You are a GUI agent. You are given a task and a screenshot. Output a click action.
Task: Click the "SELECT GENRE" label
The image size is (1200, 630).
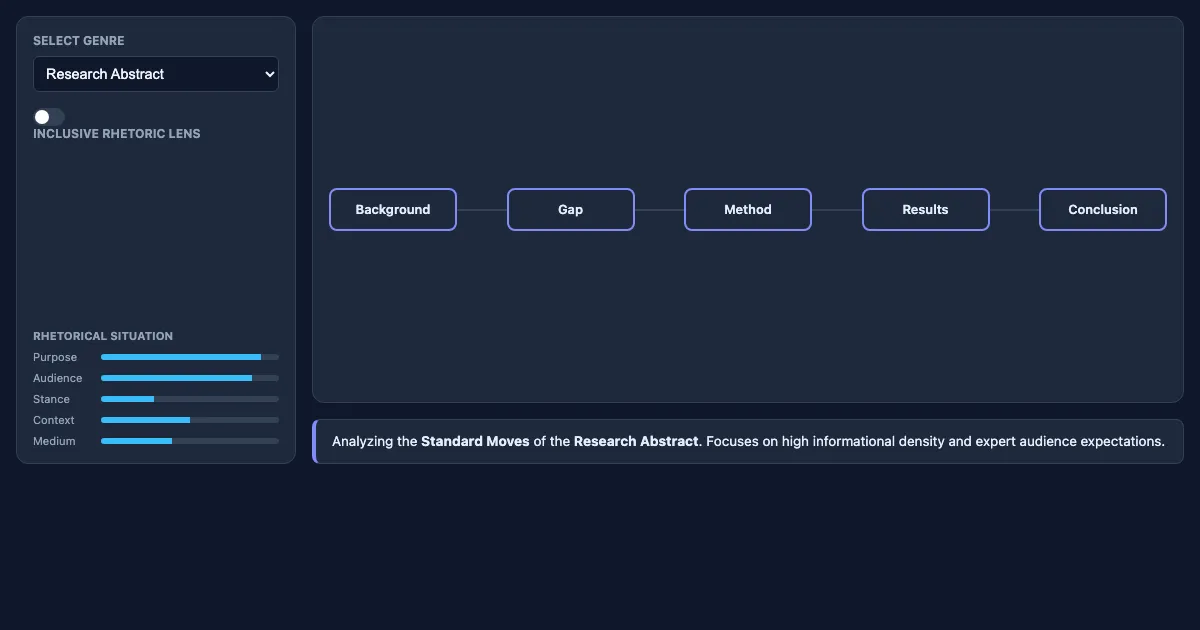(79, 41)
